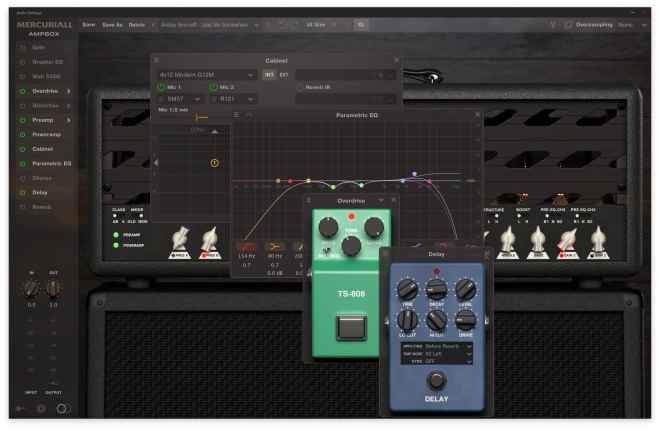Click the back arrow icon at bottom left
The height and width of the screenshot is (429, 660).
coord(20,408)
